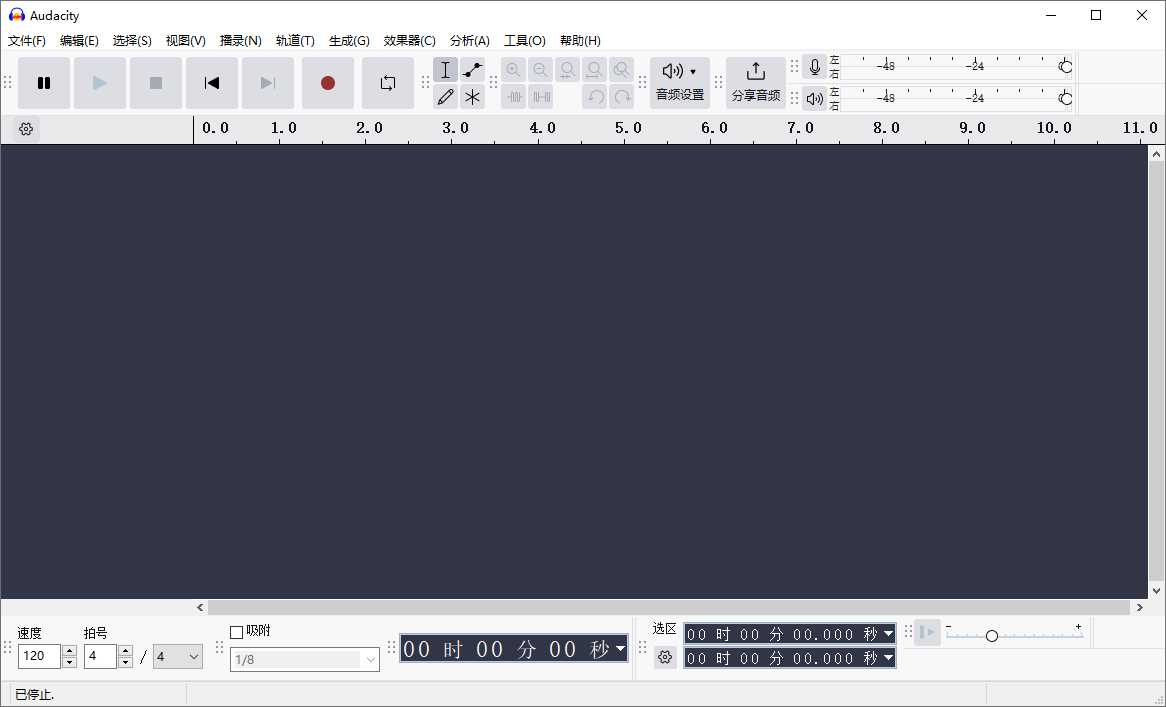Click the 分享音频 button

point(755,82)
